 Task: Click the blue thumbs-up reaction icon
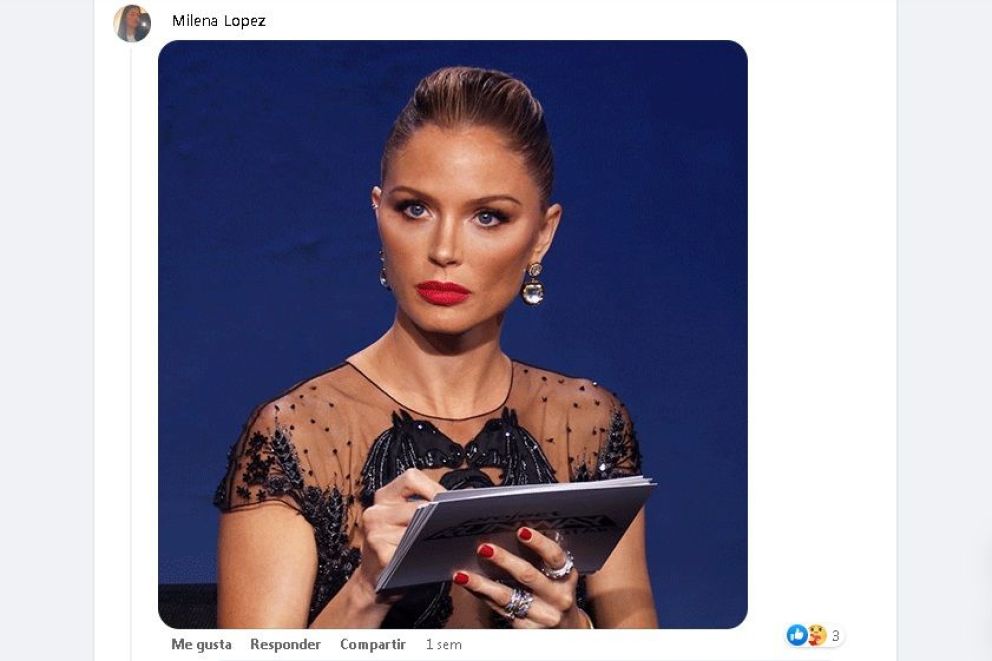(797, 635)
